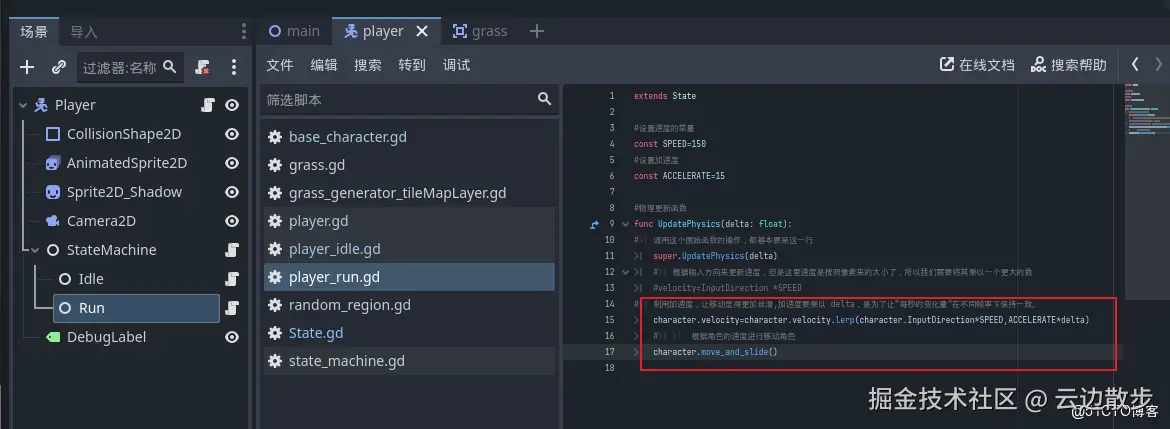
Task: Open player_run.gd in script list
Action: pyautogui.click(x=409, y=277)
